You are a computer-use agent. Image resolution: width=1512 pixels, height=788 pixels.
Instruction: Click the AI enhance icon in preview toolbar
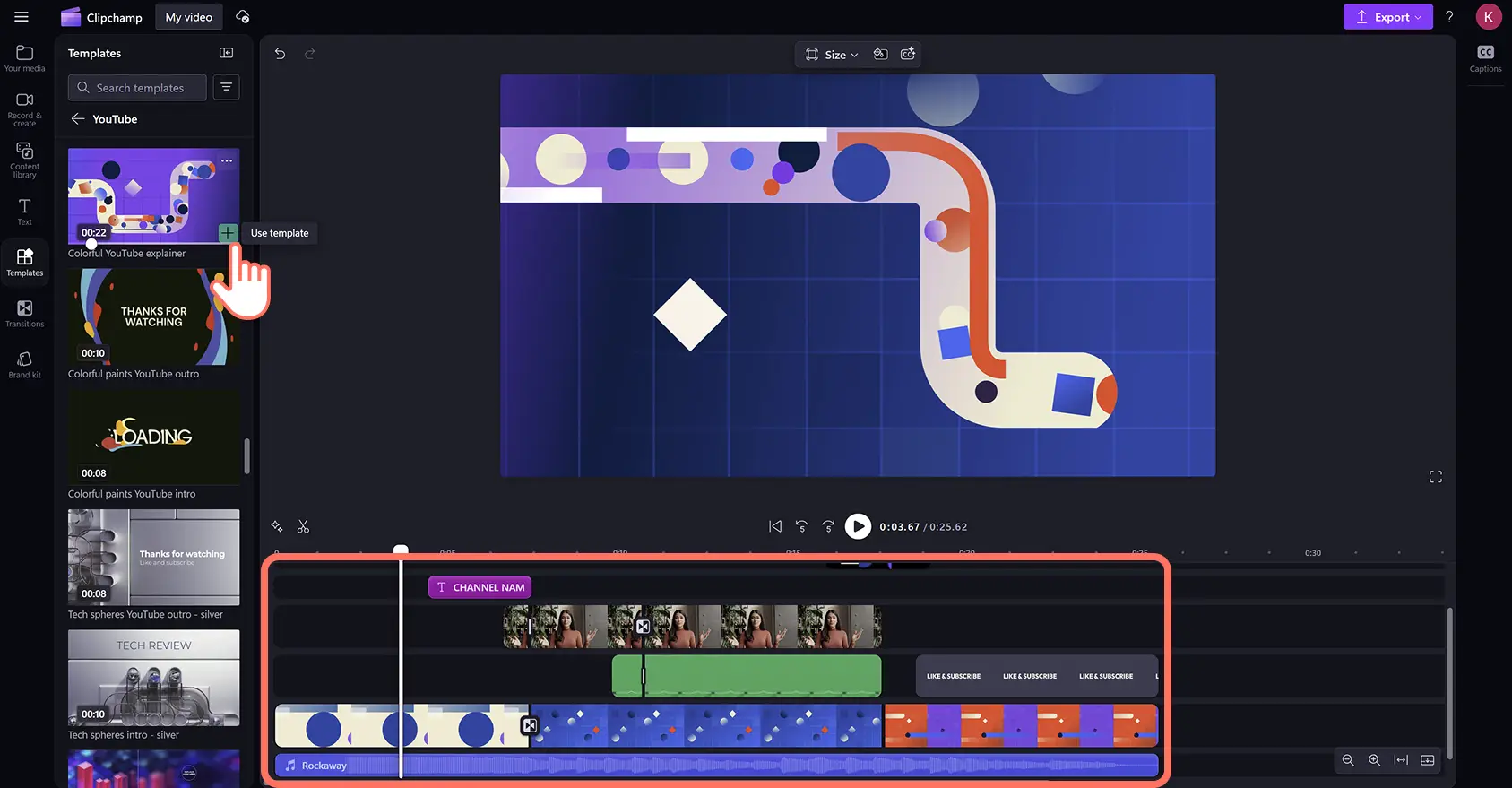click(x=908, y=54)
